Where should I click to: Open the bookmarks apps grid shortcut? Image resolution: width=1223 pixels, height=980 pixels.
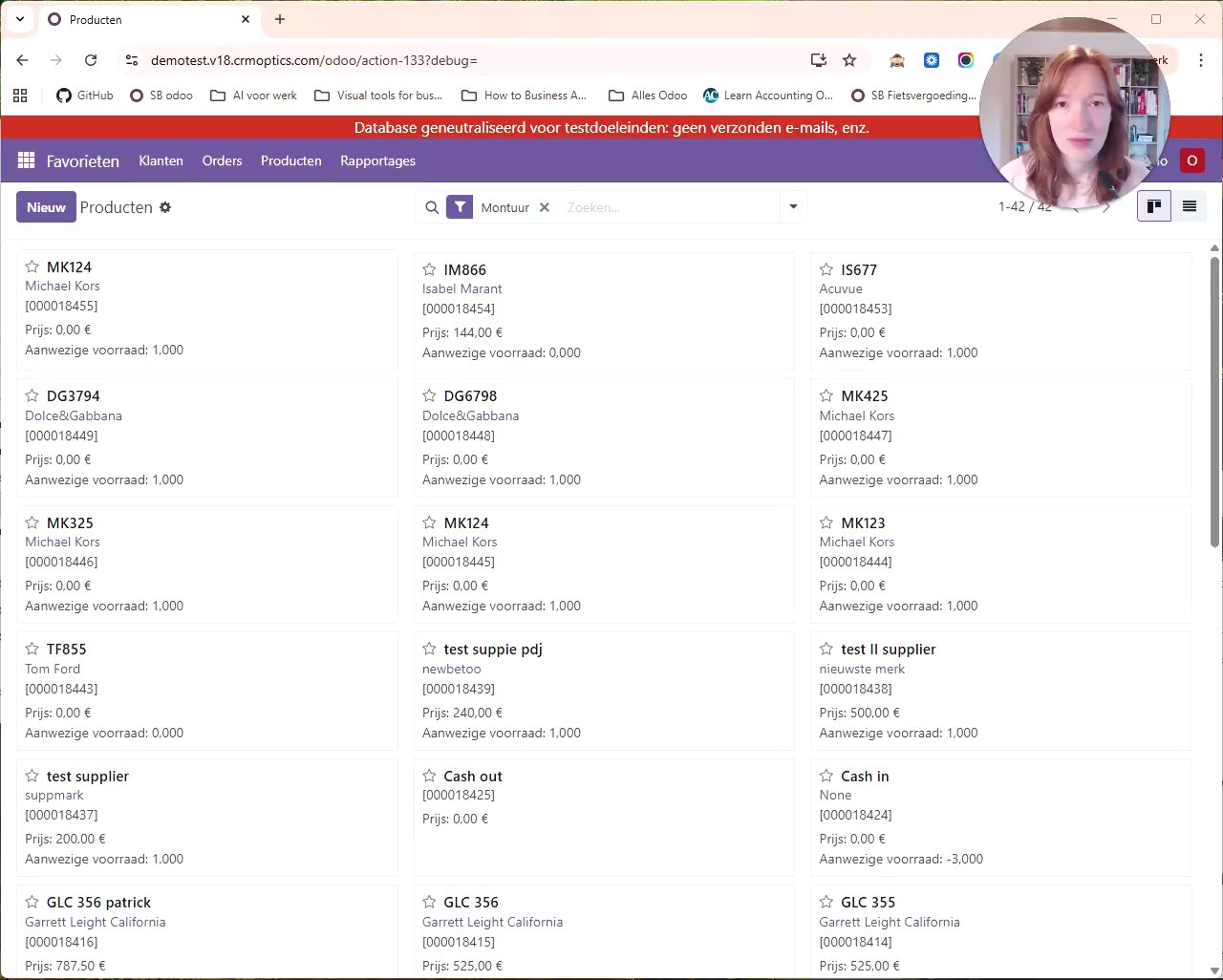(x=20, y=96)
